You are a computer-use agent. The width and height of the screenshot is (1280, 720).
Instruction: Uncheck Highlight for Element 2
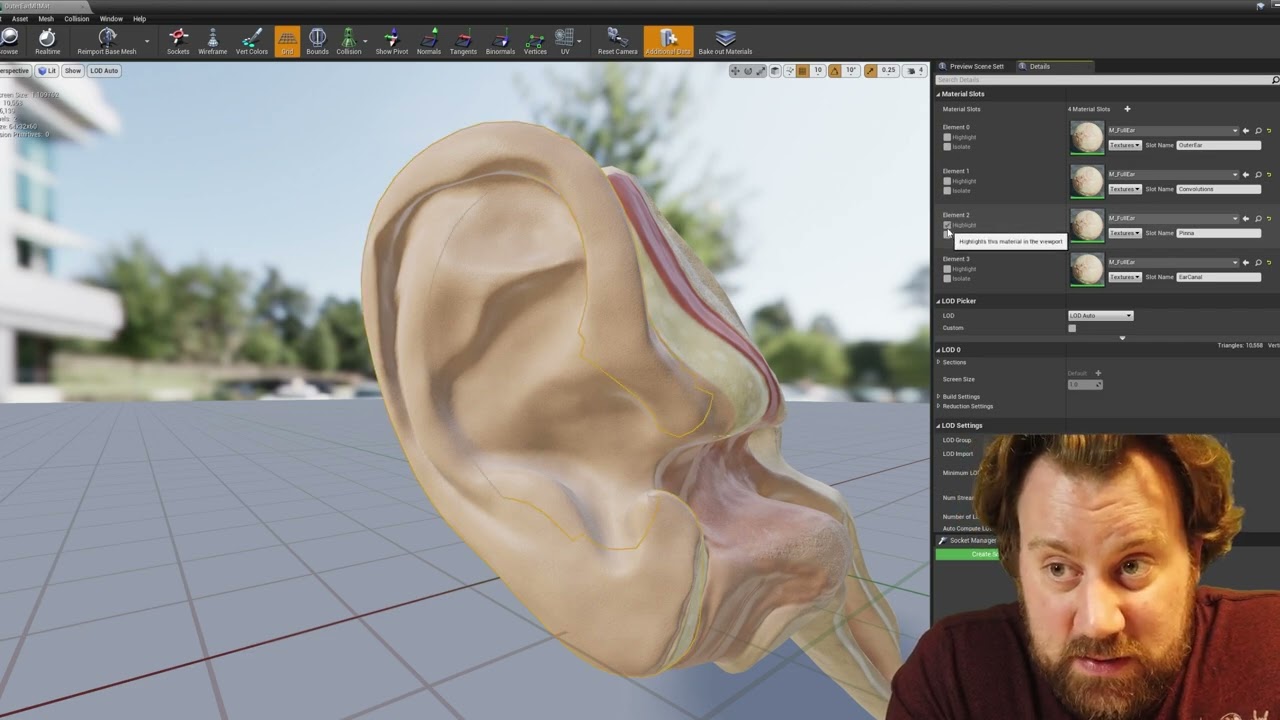pyautogui.click(x=947, y=225)
